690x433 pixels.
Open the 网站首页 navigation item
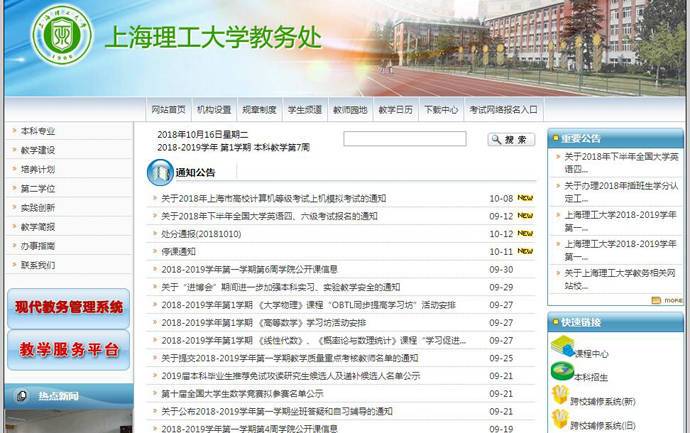[x=168, y=110]
